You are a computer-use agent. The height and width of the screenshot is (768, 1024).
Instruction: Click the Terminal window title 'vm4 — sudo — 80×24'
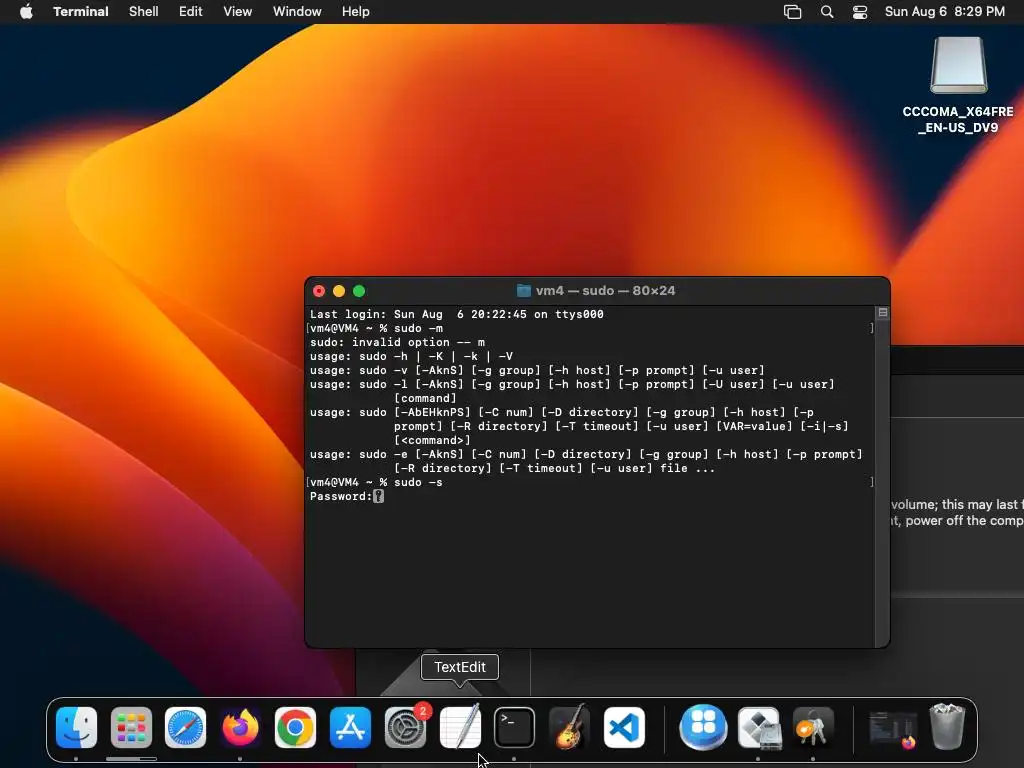[x=605, y=291]
